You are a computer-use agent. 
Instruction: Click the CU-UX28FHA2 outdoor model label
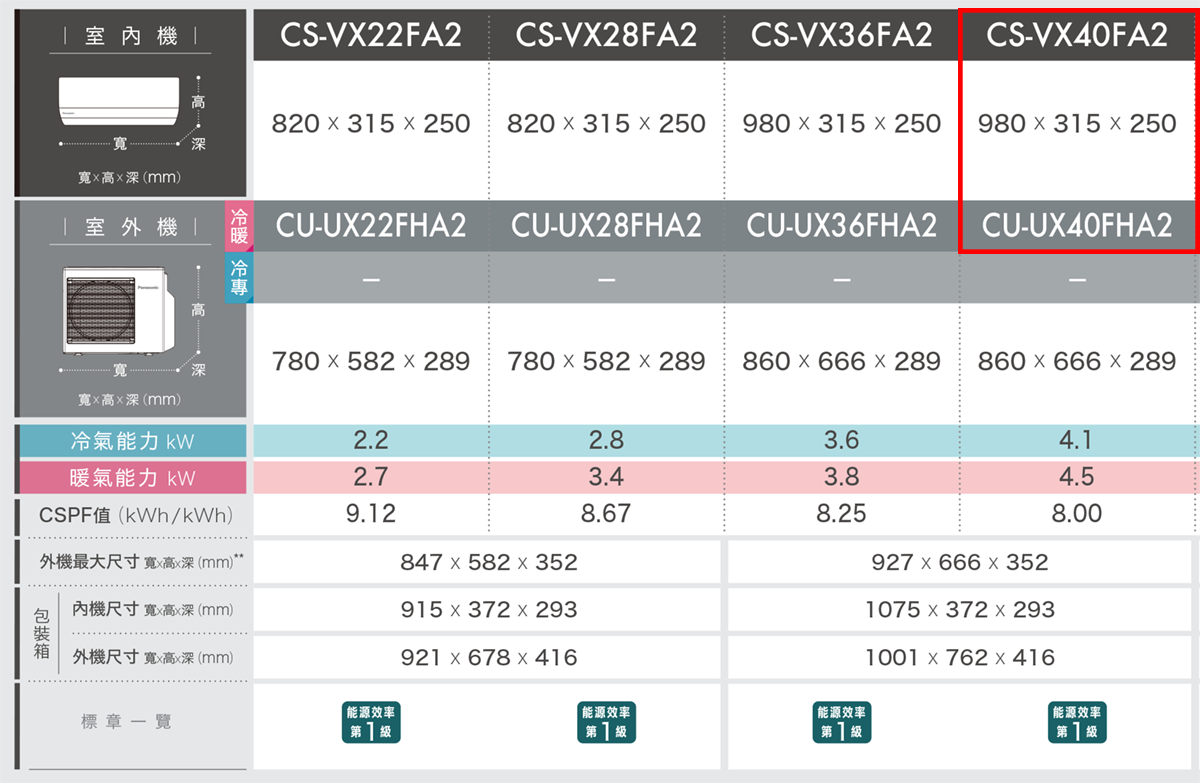pos(607,226)
